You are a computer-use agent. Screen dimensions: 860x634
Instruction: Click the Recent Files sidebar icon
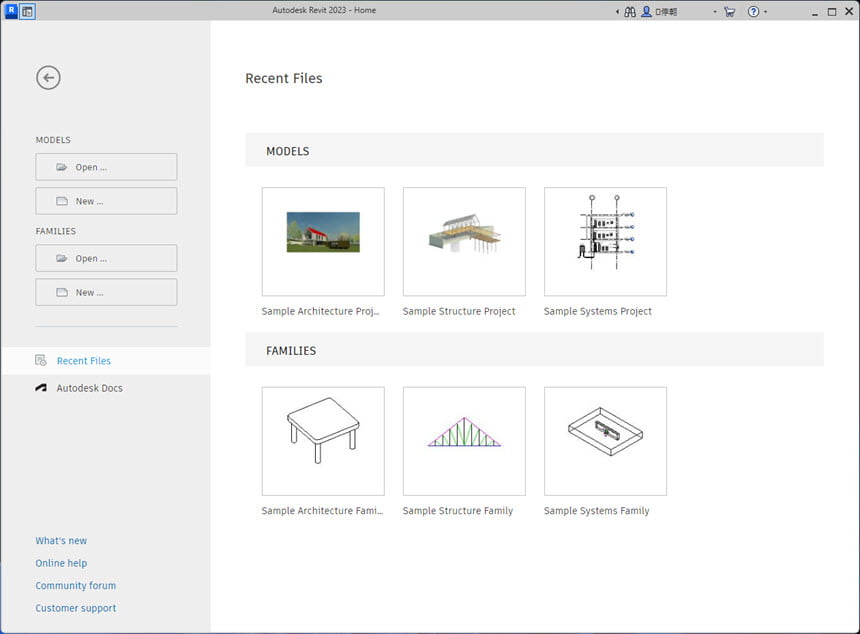(41, 360)
